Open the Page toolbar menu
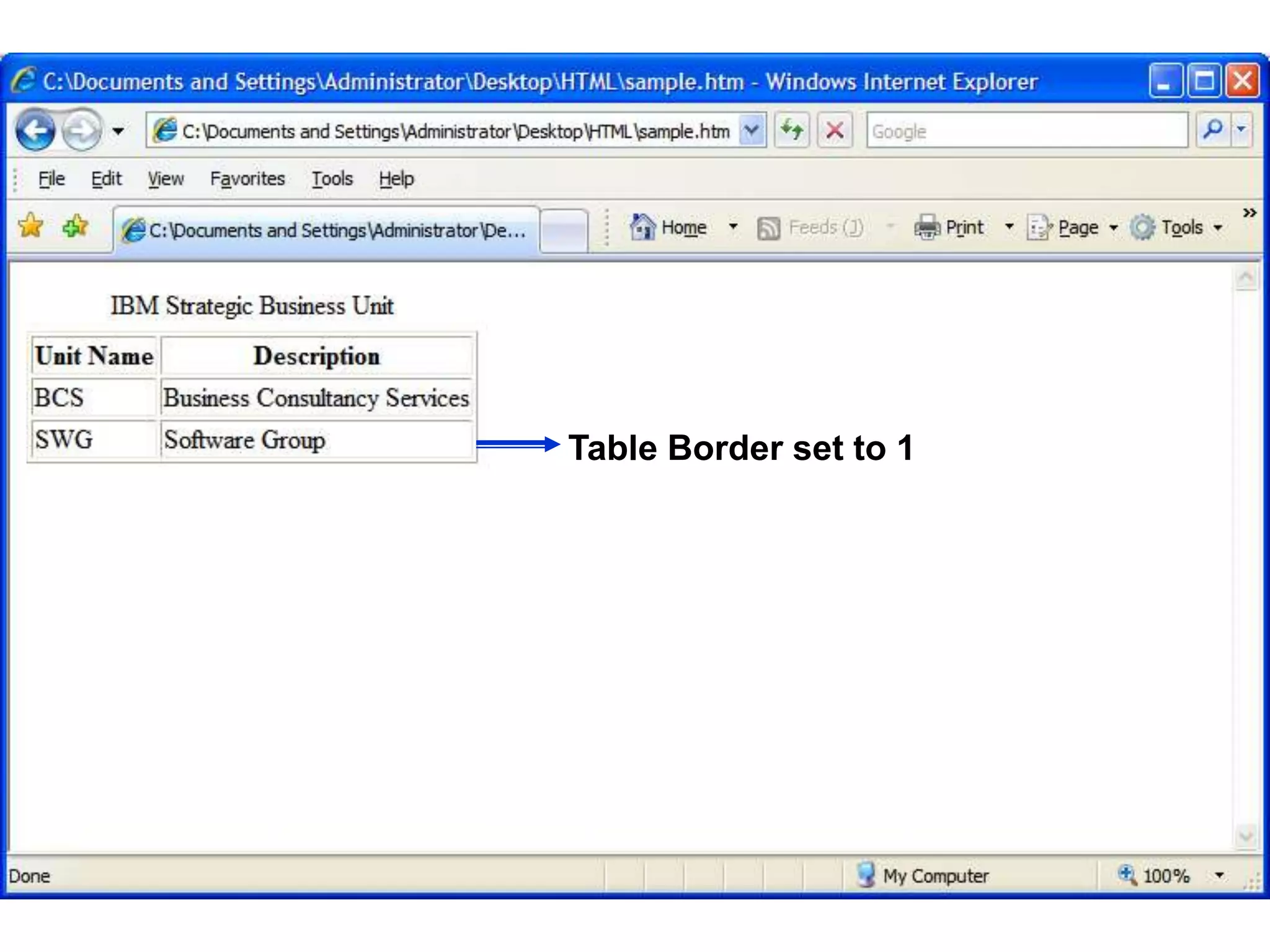 click(x=1072, y=227)
